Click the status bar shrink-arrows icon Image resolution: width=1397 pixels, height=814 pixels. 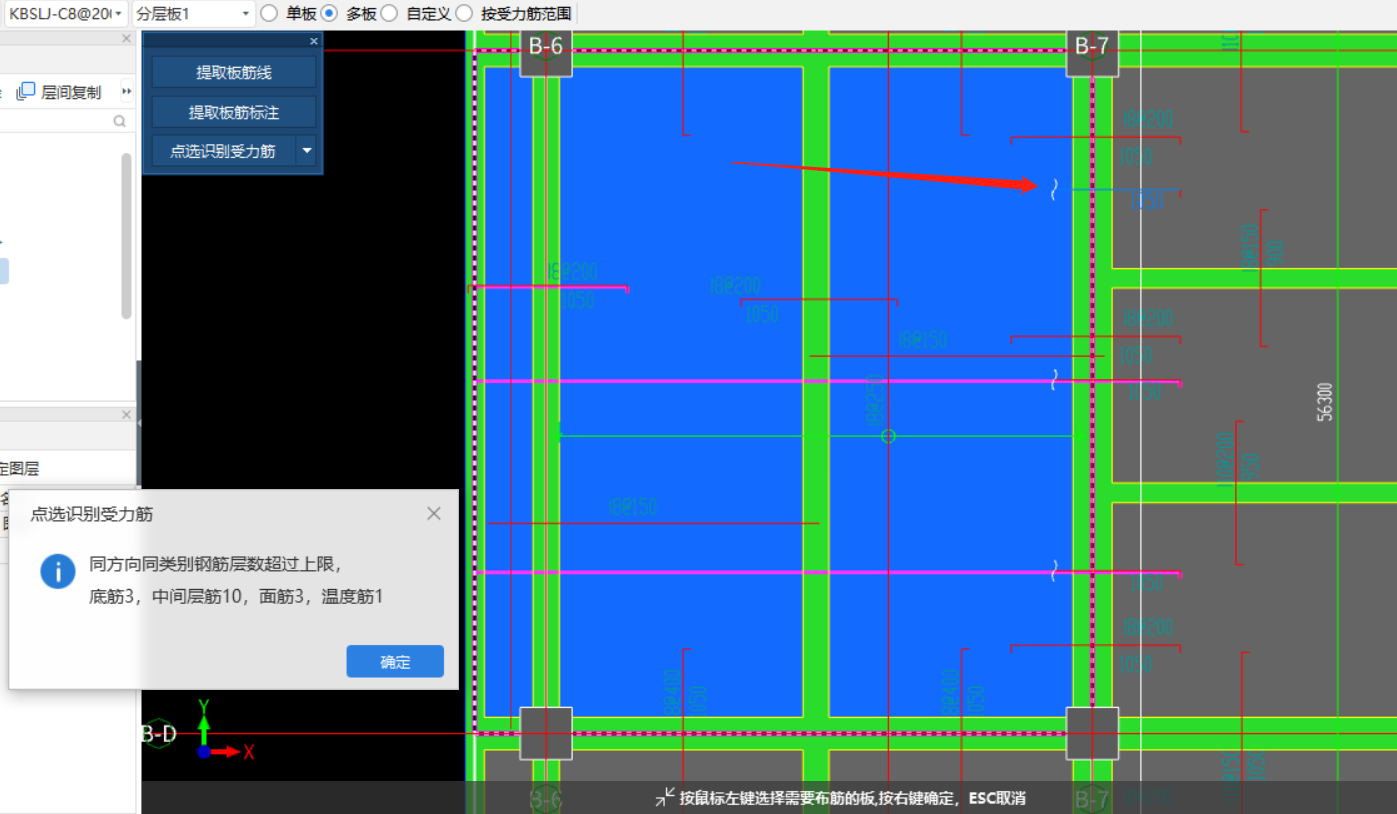665,798
